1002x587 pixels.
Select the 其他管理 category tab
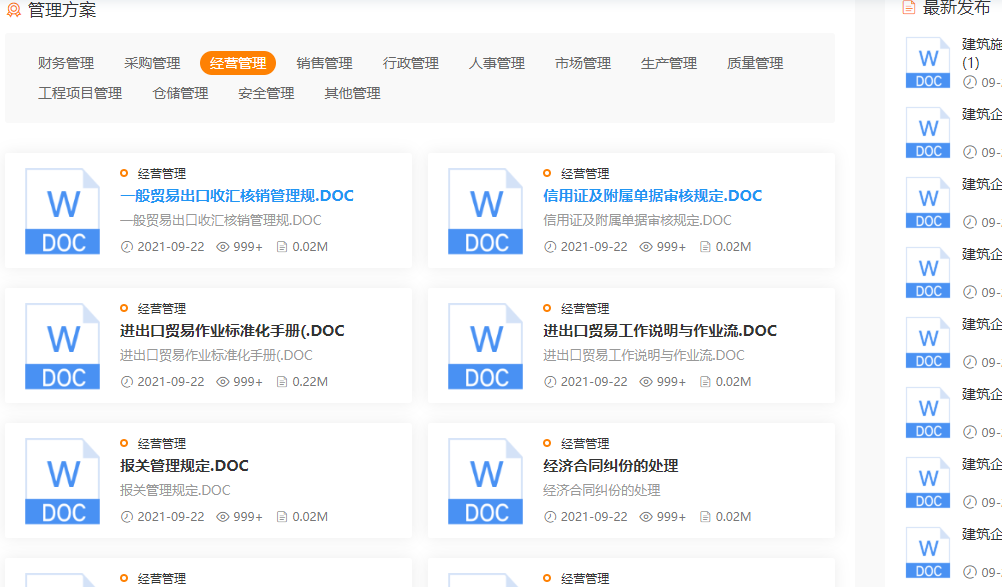coord(352,93)
